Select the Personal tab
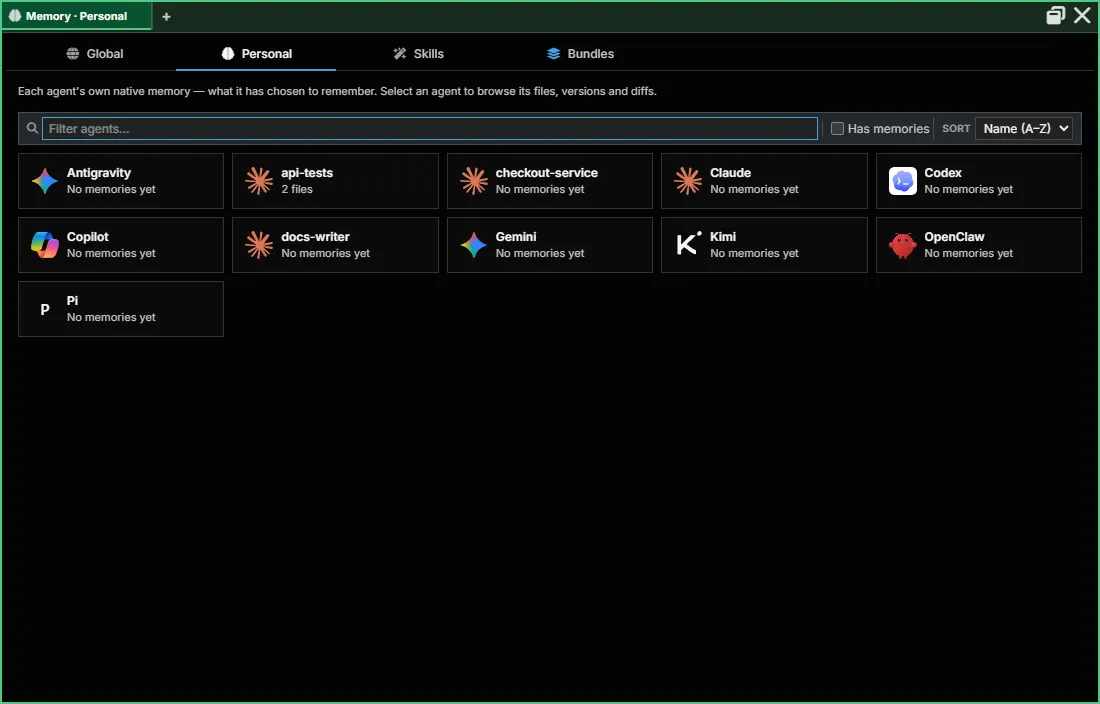Image resolution: width=1100 pixels, height=704 pixels. [256, 53]
